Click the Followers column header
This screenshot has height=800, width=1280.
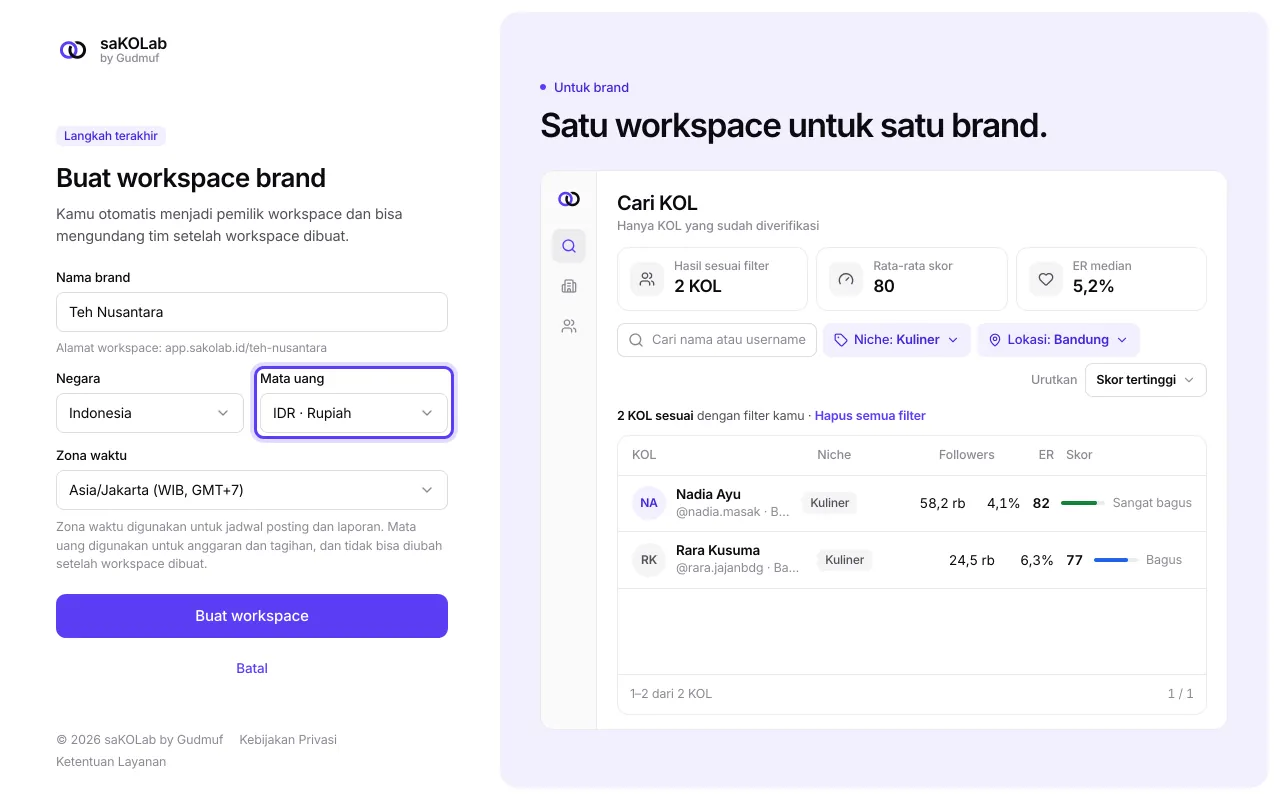click(966, 455)
